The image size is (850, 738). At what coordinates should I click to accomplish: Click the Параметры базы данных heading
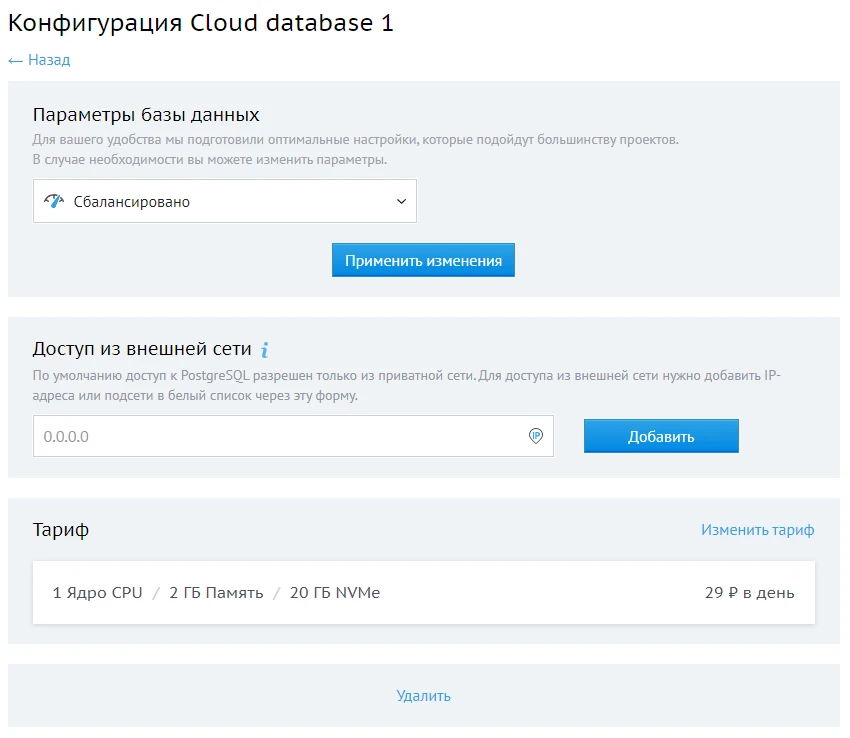146,114
